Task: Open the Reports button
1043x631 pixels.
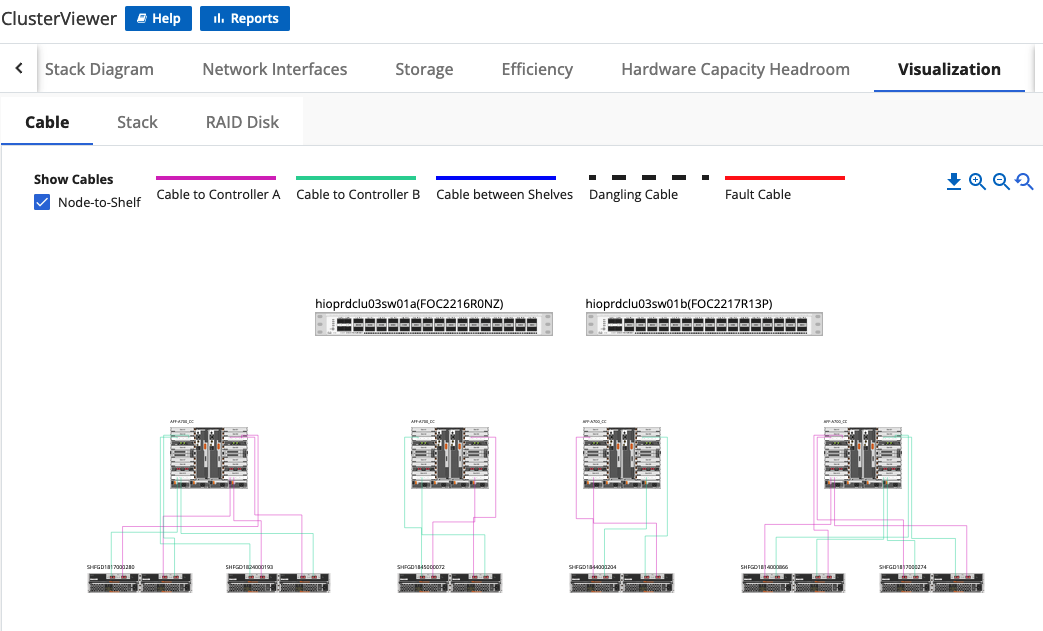Action: point(245,19)
